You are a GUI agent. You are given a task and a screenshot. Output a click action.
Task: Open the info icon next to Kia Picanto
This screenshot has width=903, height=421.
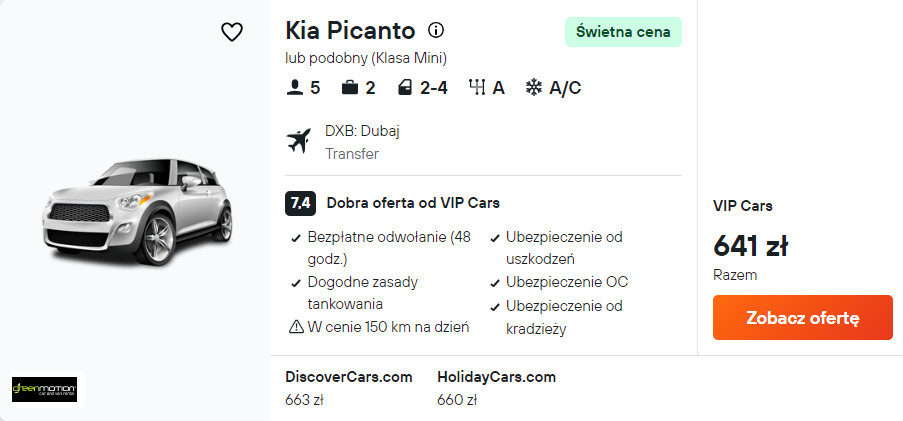pos(436,30)
